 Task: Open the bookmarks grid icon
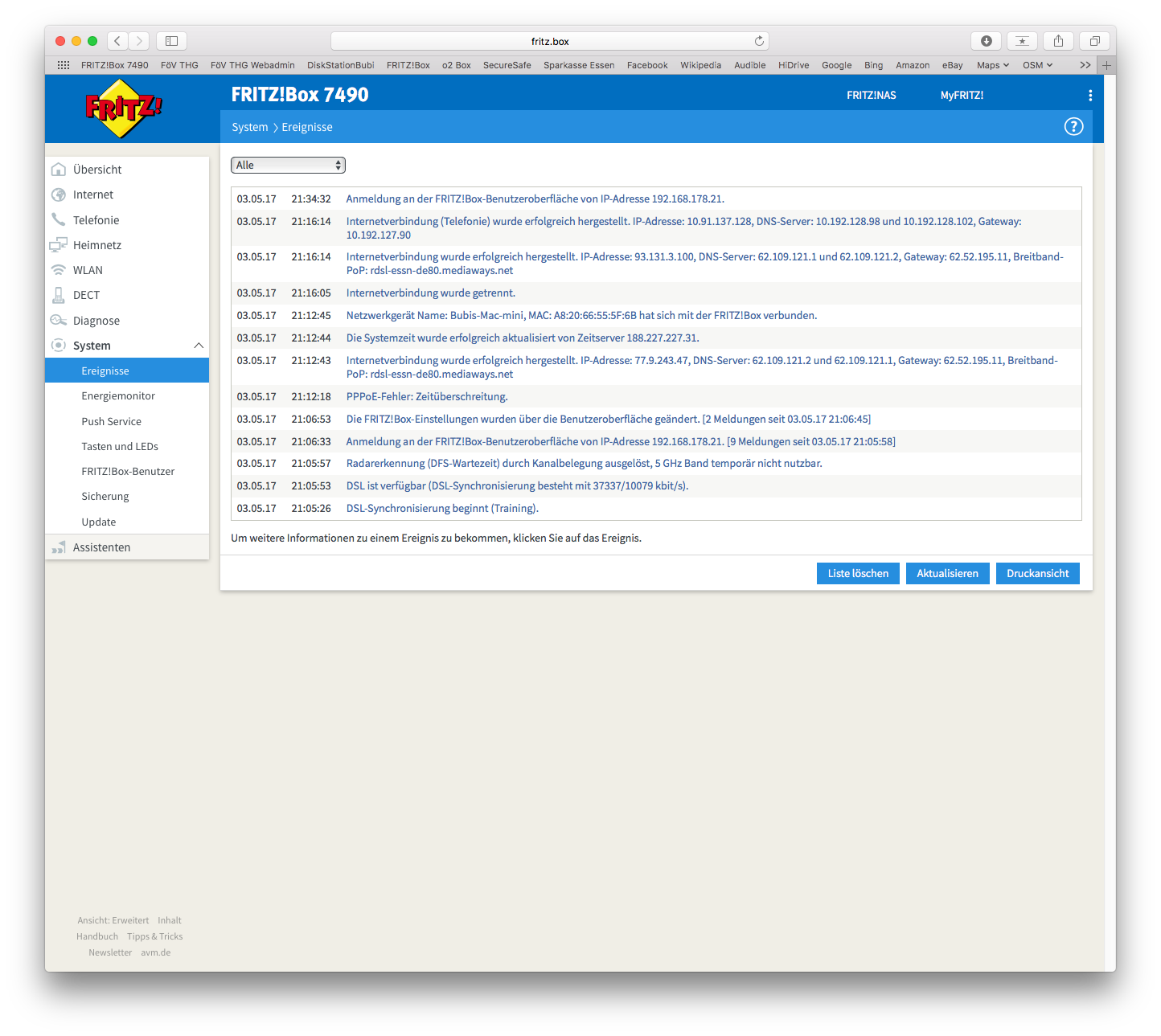64,65
